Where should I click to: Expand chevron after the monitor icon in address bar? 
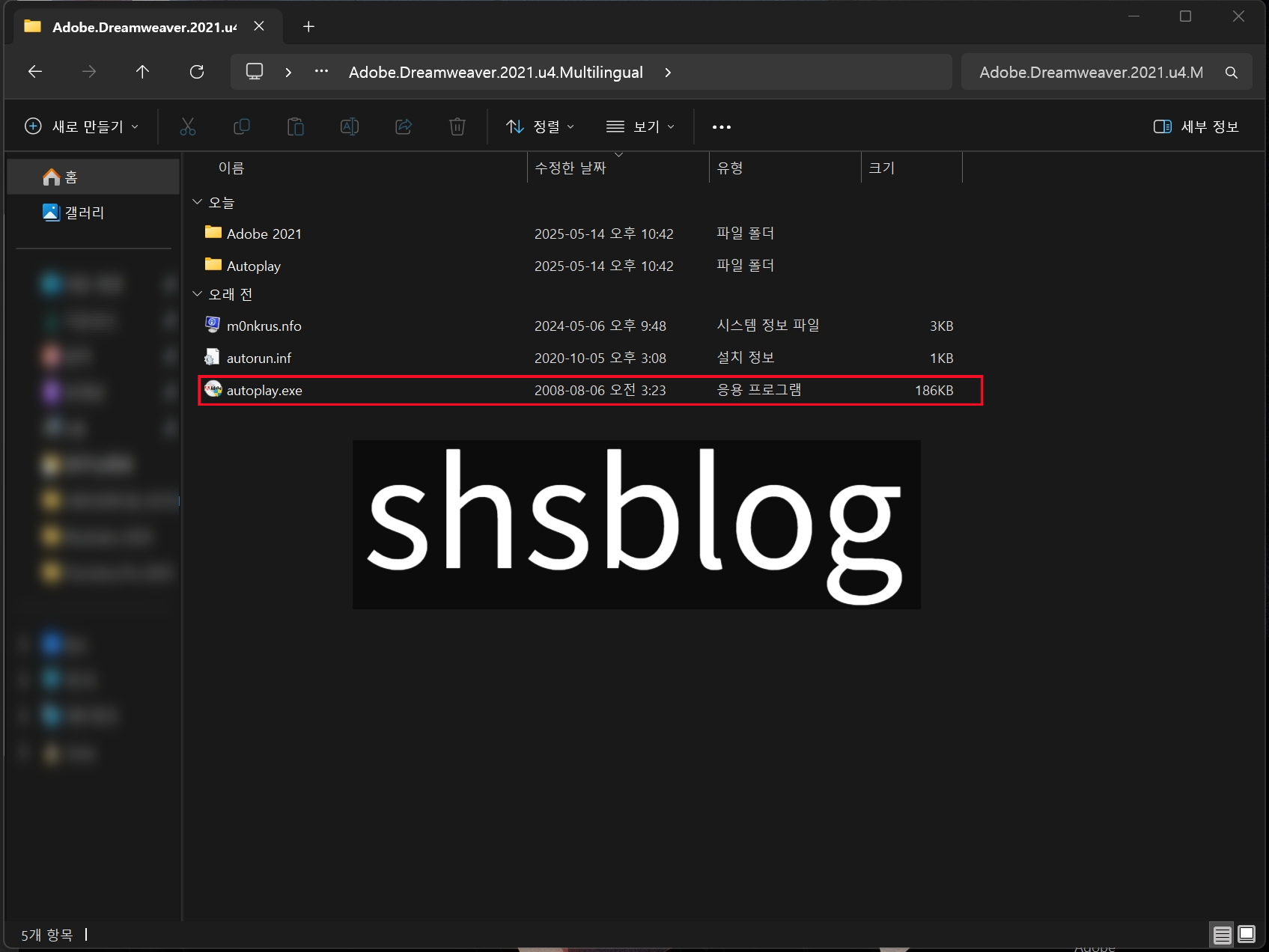point(288,72)
